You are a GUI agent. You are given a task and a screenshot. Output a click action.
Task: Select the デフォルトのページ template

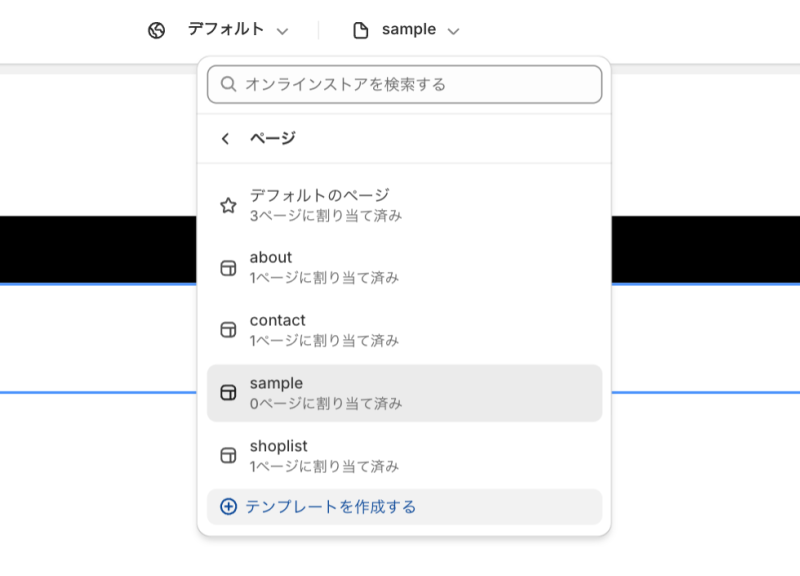[x=404, y=205]
